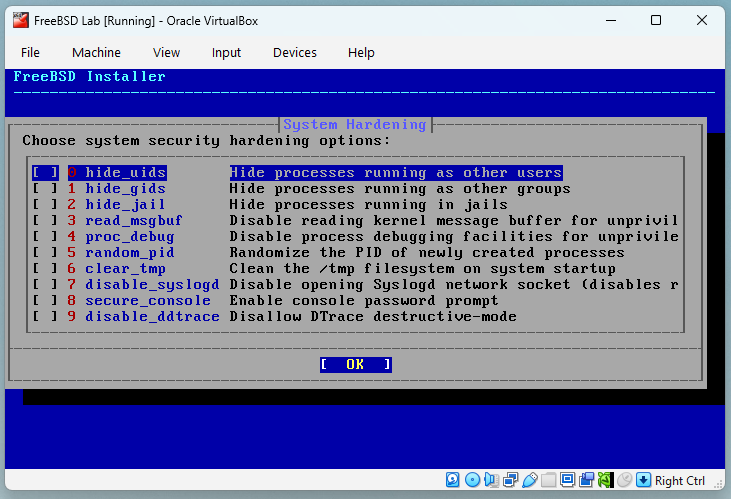The width and height of the screenshot is (731, 499).
Task: Open the network adapters status icon
Action: coord(510,480)
